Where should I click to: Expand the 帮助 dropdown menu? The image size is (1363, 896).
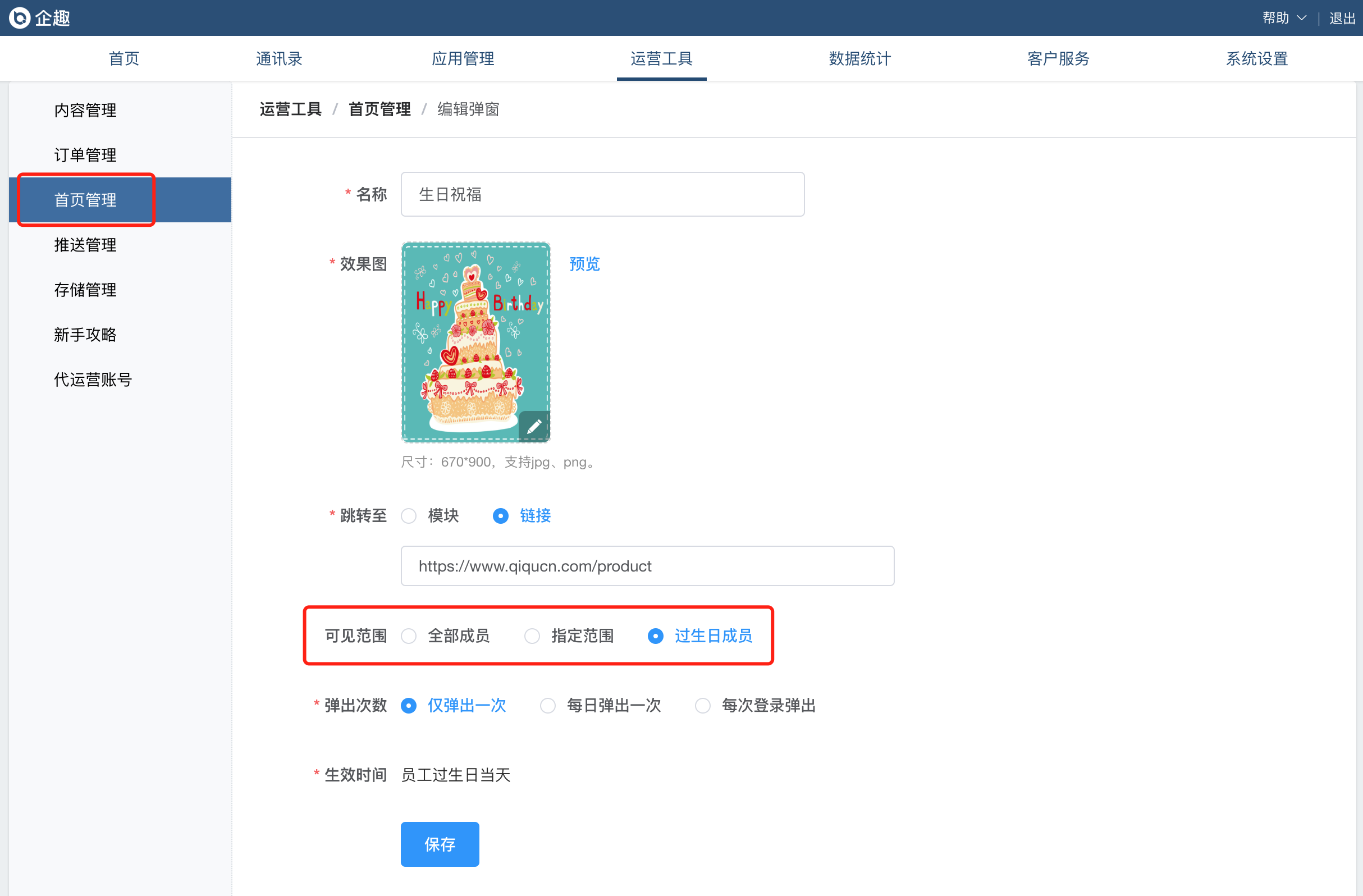tap(1283, 18)
